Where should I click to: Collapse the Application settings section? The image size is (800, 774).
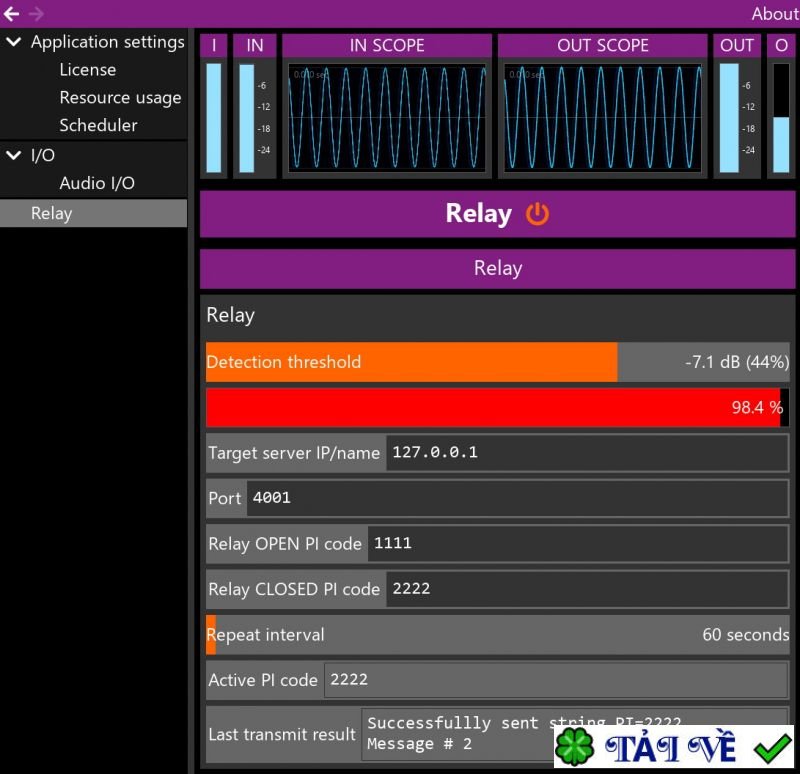(13, 42)
